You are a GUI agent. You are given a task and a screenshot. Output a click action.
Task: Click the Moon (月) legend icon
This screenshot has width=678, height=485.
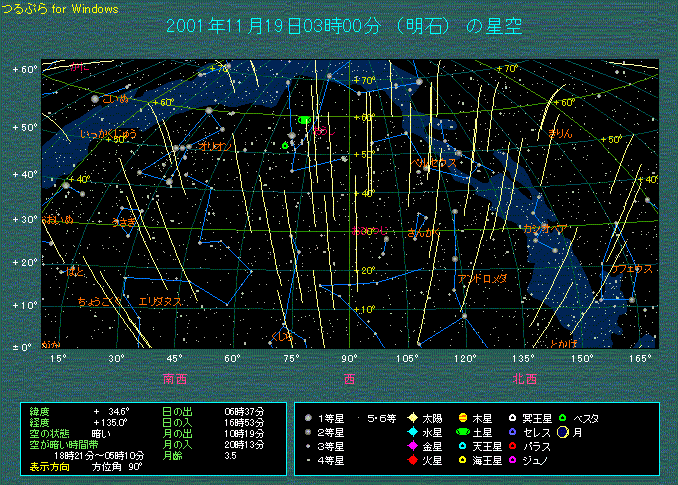[563, 432]
